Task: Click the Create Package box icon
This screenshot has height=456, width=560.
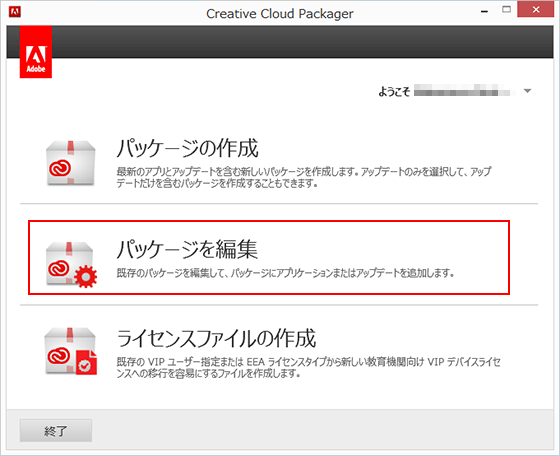Action: coord(71,163)
